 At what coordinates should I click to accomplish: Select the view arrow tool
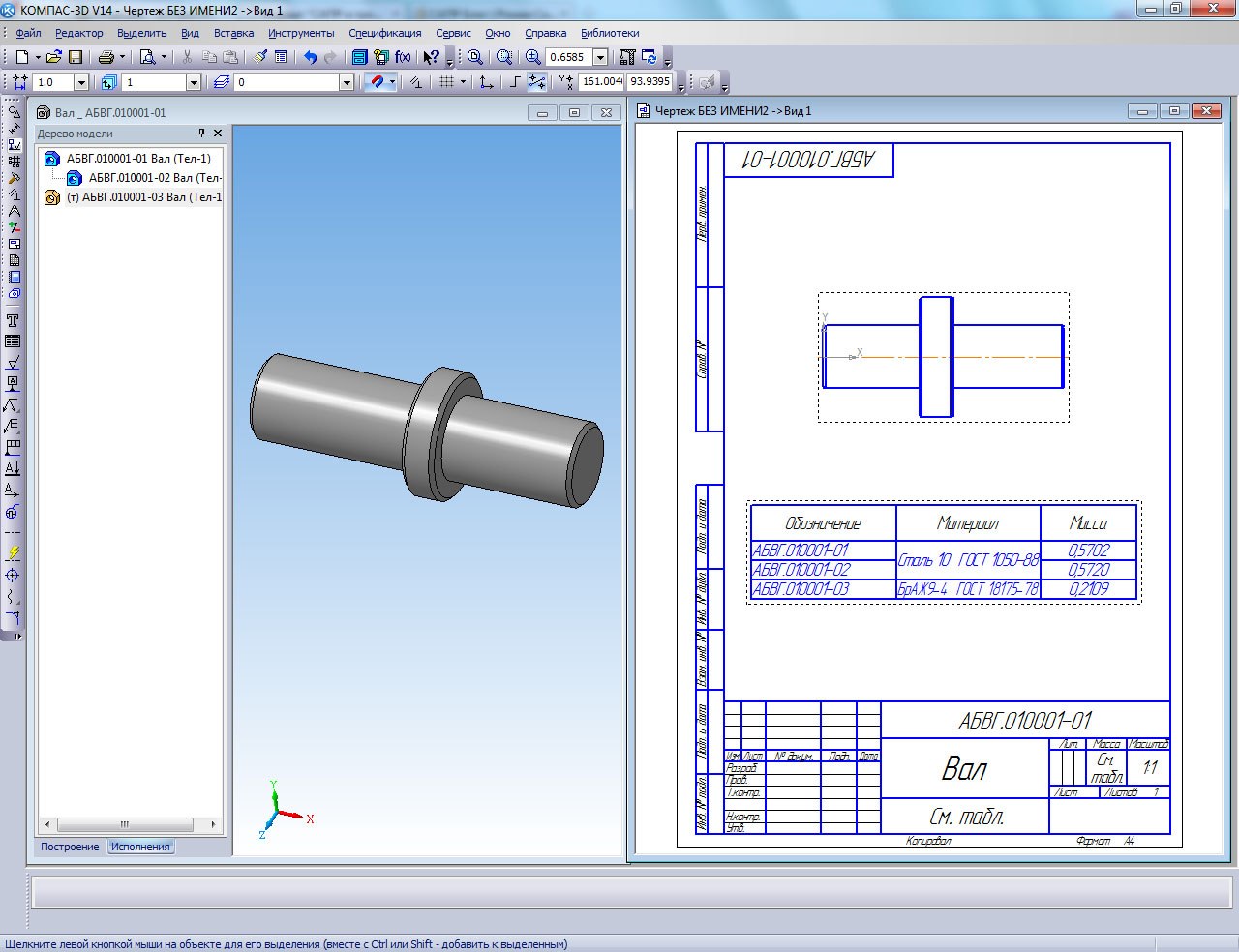[13, 491]
